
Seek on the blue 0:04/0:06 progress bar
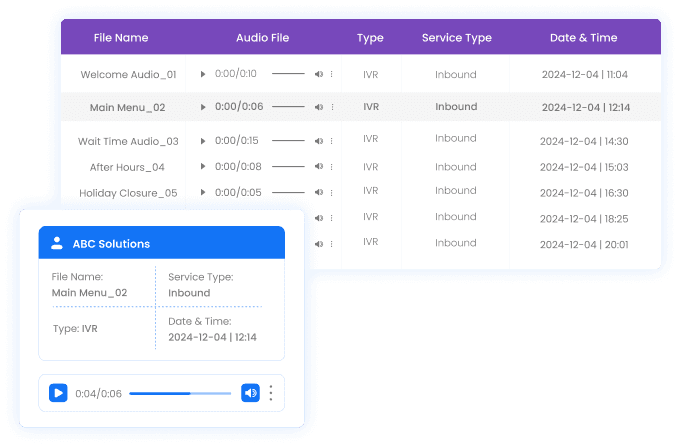click(x=180, y=394)
